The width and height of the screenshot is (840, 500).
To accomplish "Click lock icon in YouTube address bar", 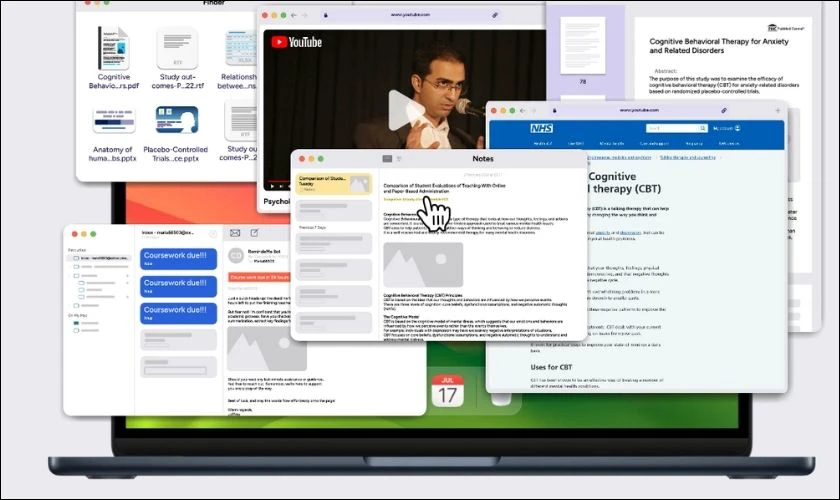I will (x=326, y=16).
